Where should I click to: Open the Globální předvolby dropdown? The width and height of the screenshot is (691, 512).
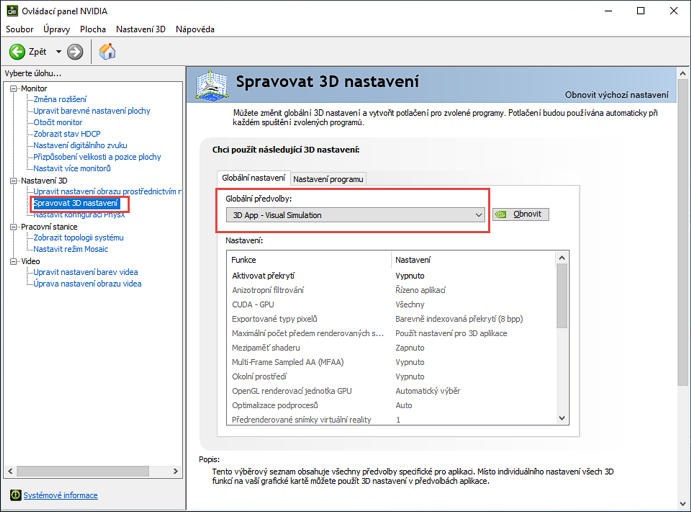click(355, 215)
